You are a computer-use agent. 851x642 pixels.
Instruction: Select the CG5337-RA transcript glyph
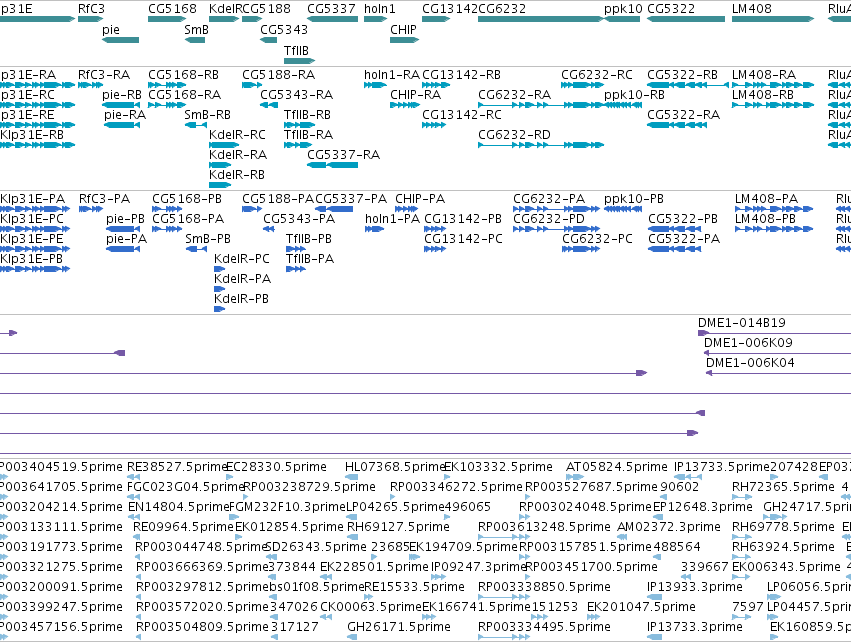coord(332,164)
